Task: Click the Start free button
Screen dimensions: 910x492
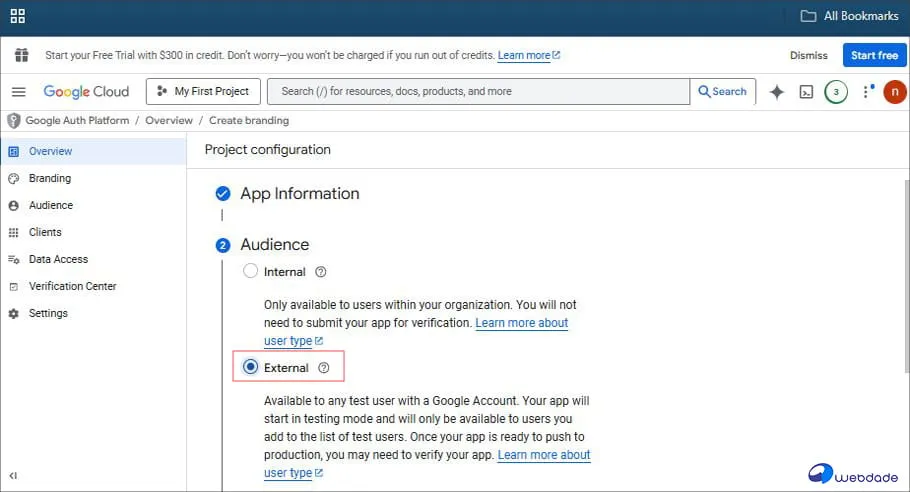Action: (x=874, y=56)
